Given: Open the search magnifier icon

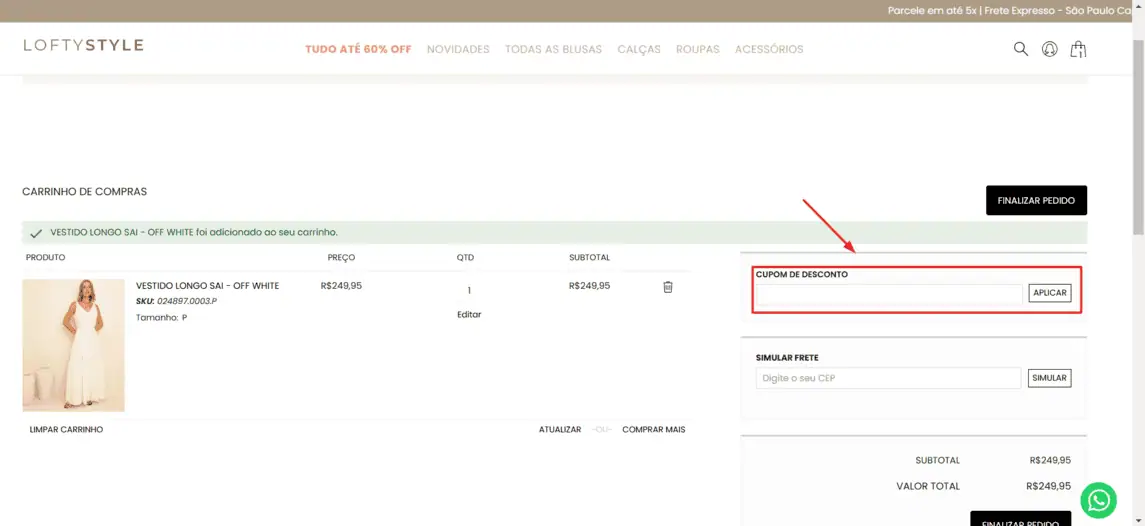Looking at the screenshot, I should click(x=1020, y=48).
